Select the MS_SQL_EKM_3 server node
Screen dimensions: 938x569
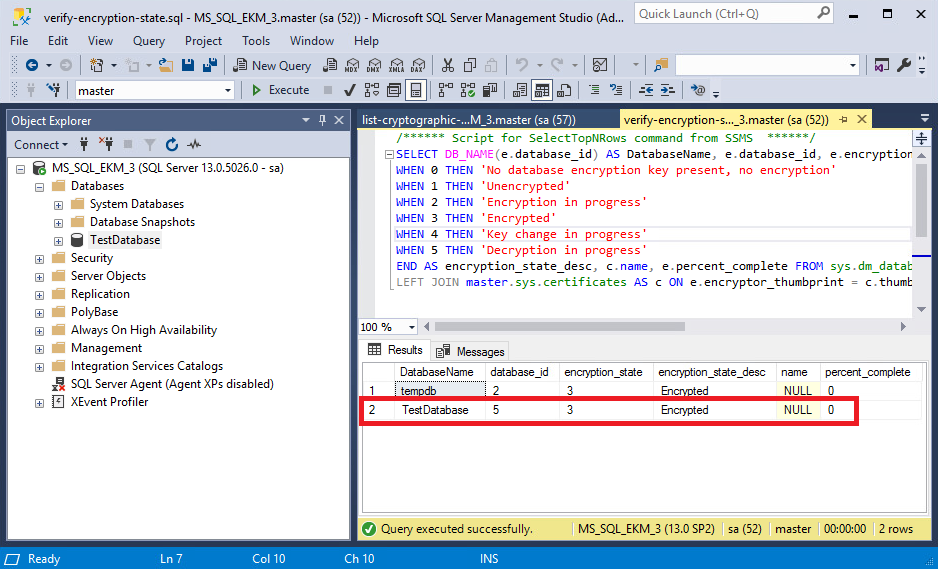(x=168, y=168)
